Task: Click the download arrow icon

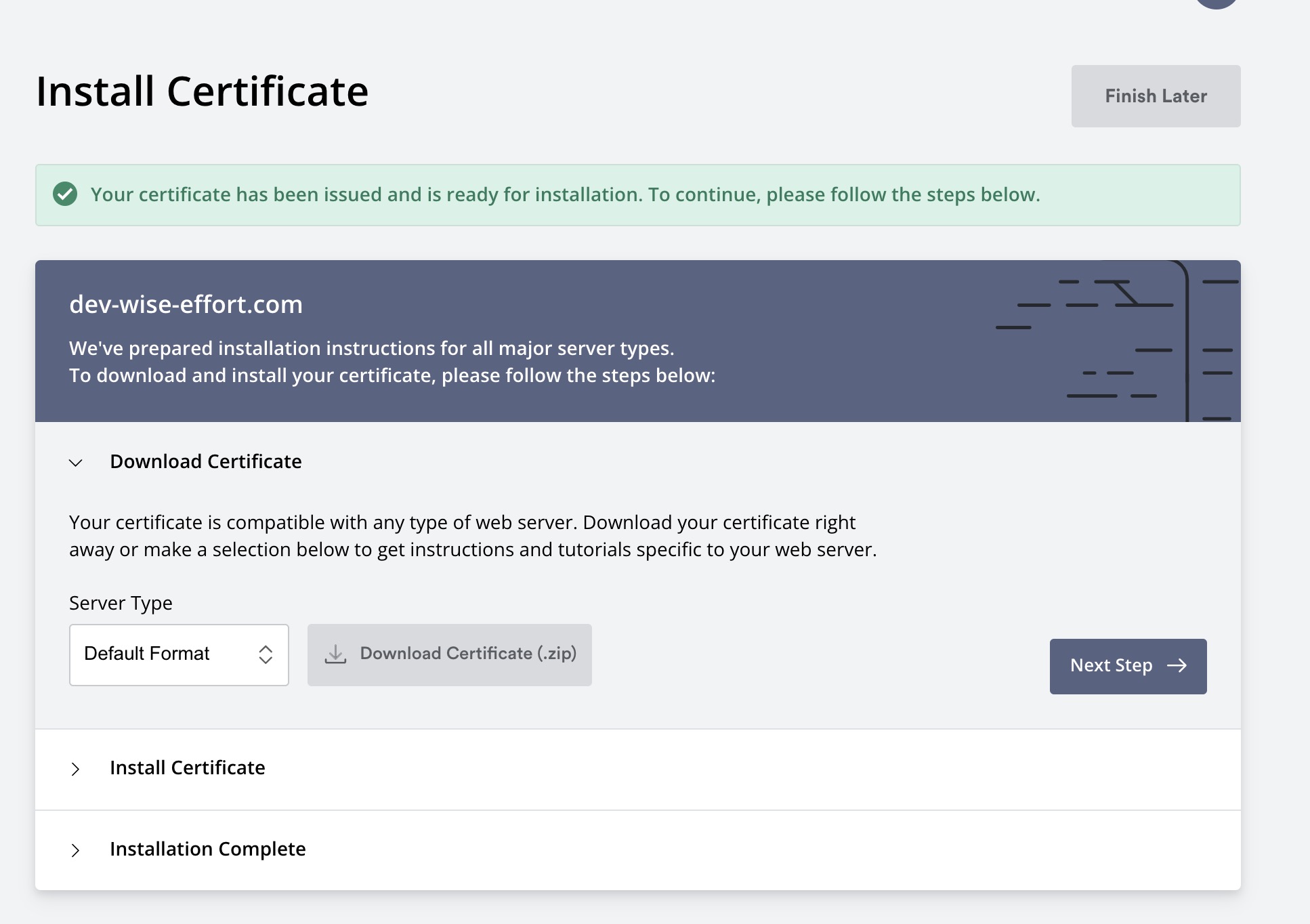Action: (335, 654)
